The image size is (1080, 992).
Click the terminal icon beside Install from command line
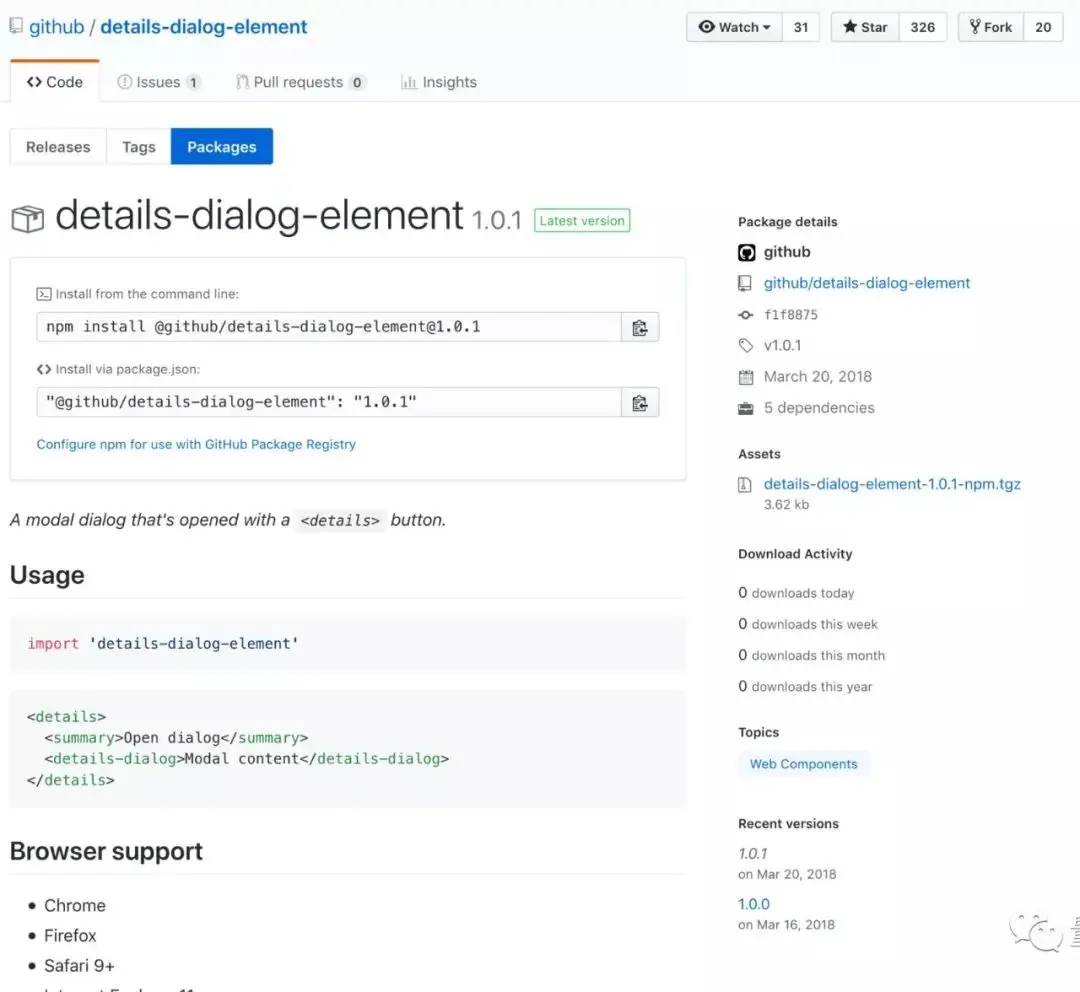(43, 294)
